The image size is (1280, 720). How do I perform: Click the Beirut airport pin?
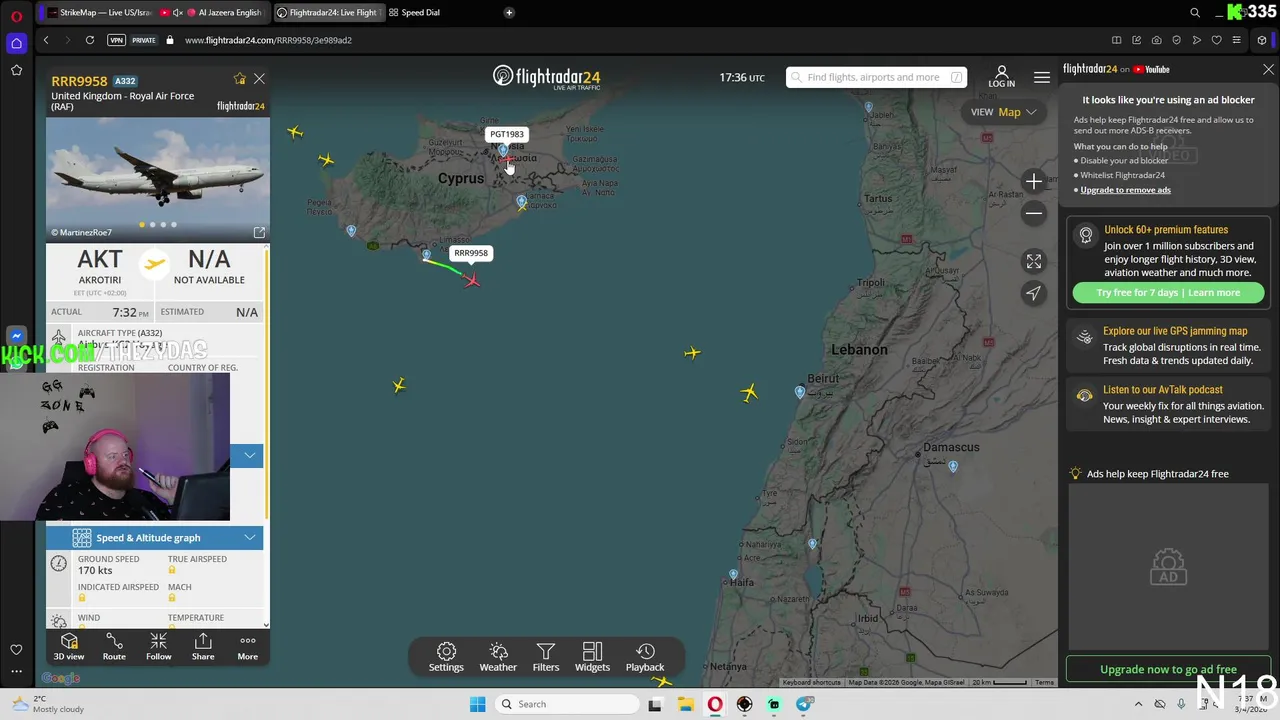(799, 392)
